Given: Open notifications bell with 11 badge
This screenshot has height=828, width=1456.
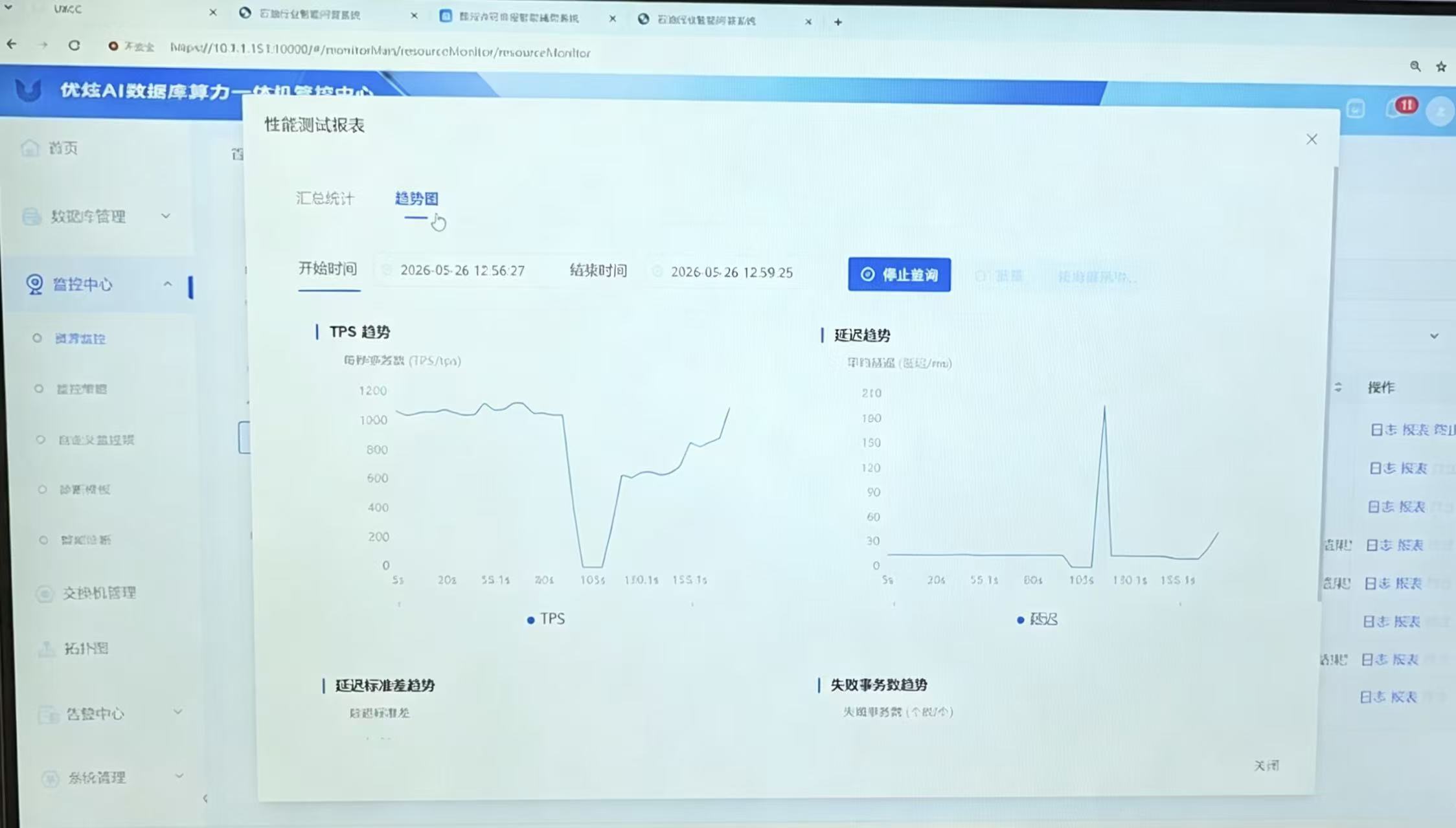Looking at the screenshot, I should coord(1400,107).
